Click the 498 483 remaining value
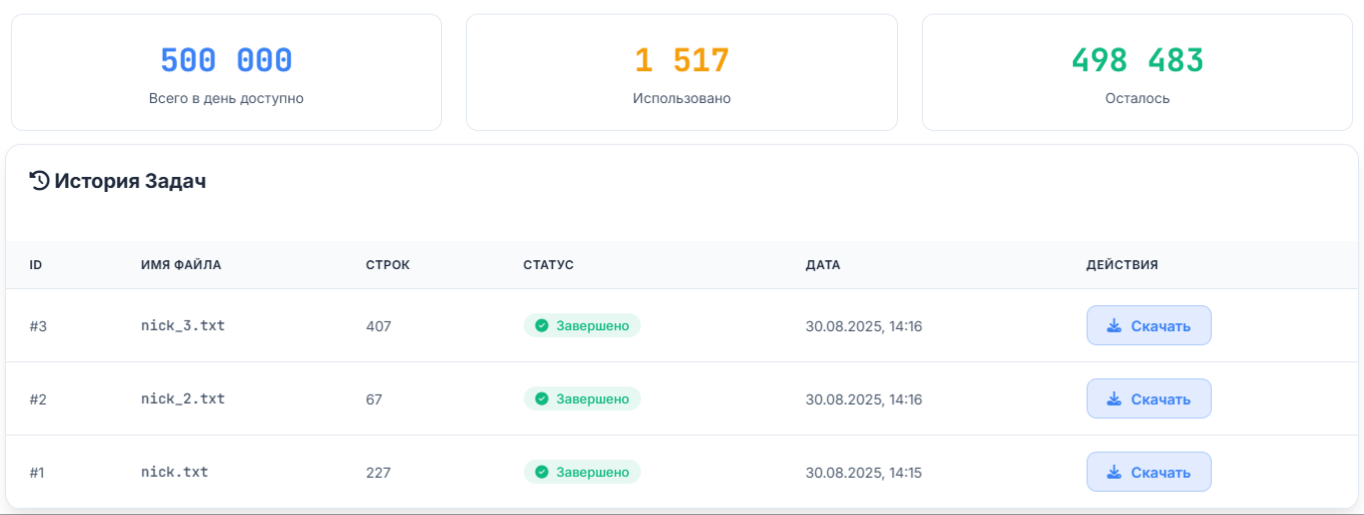This screenshot has height=515, width=1364. pos(1138,61)
